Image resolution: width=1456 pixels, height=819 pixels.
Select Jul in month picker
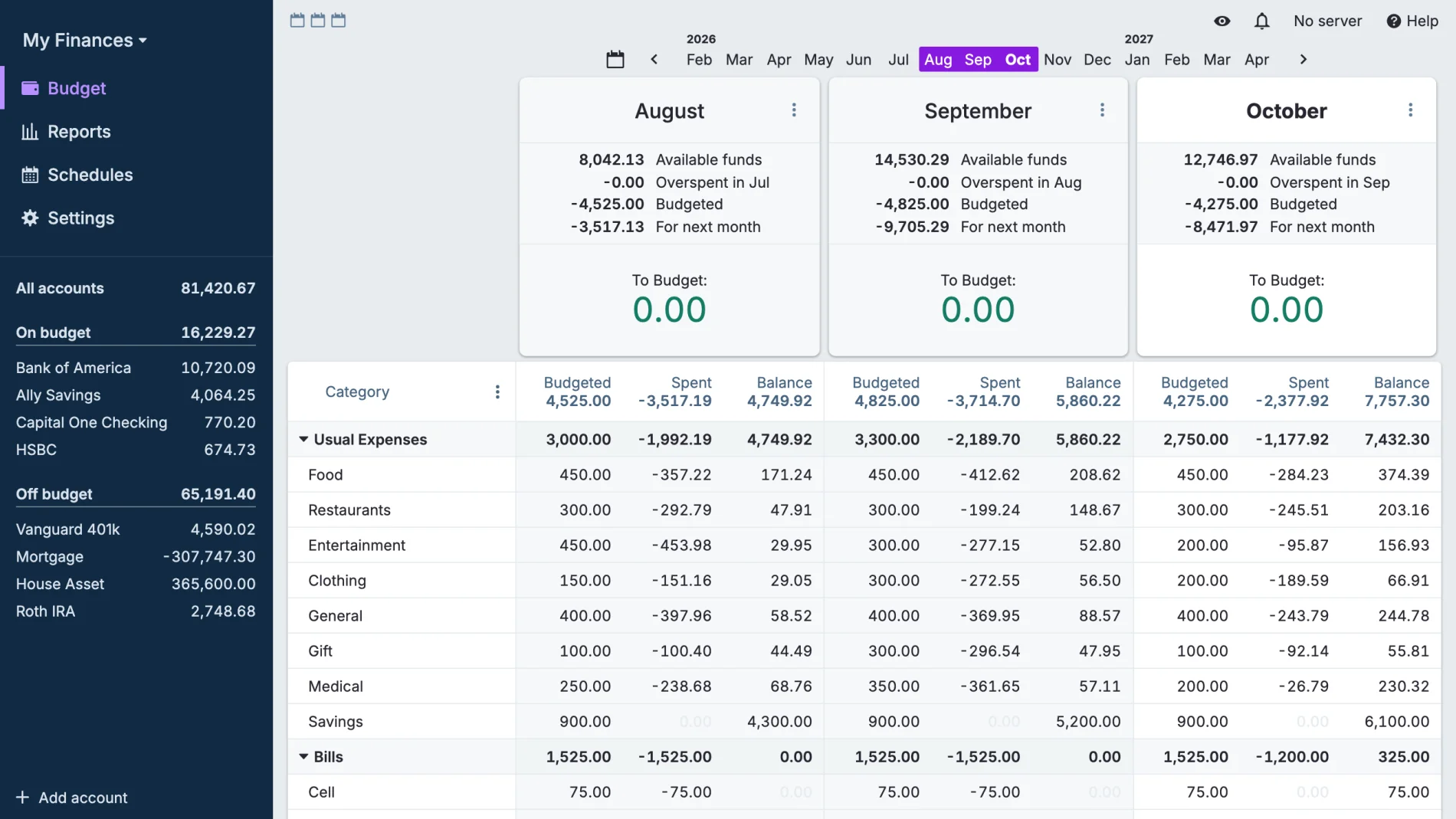click(898, 60)
